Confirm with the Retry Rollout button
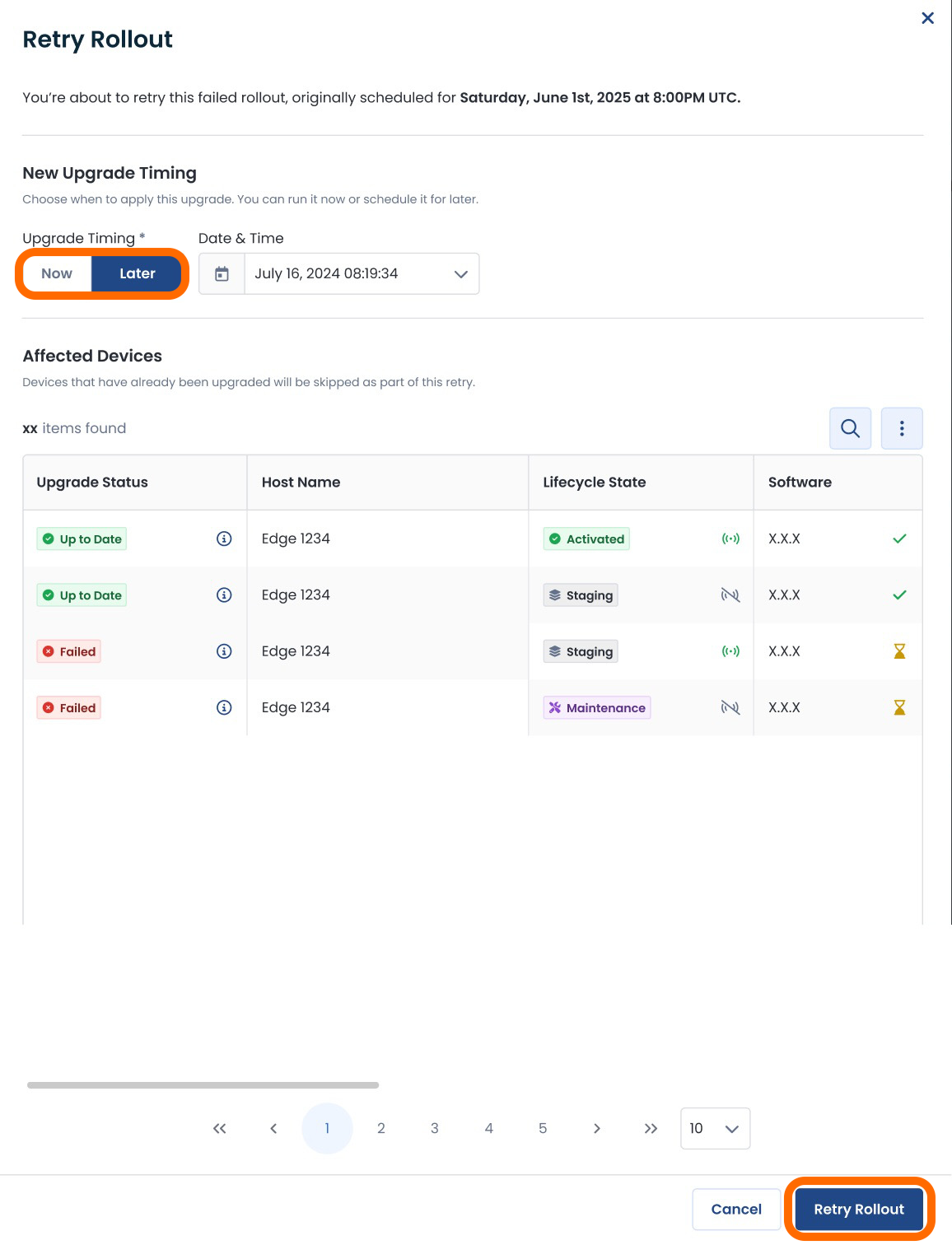This screenshot has width=952, height=1245. (859, 1209)
